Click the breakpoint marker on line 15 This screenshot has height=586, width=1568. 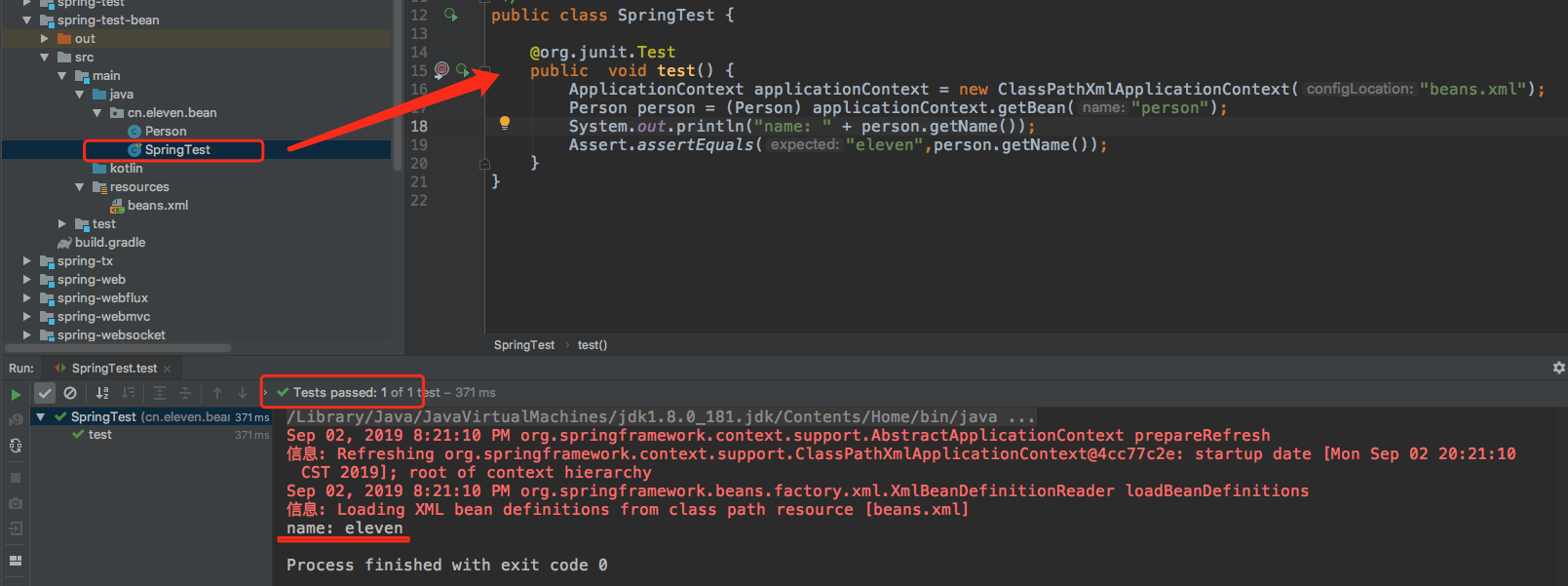(441, 69)
